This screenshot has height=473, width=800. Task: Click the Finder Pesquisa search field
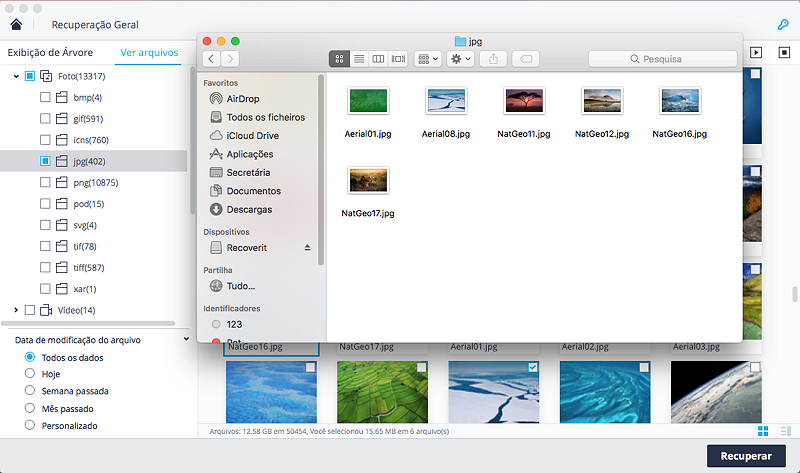coord(662,59)
